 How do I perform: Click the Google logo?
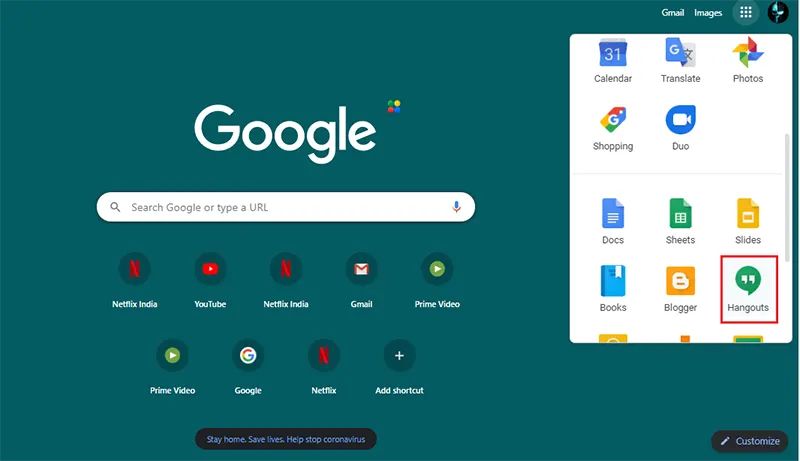(x=285, y=134)
